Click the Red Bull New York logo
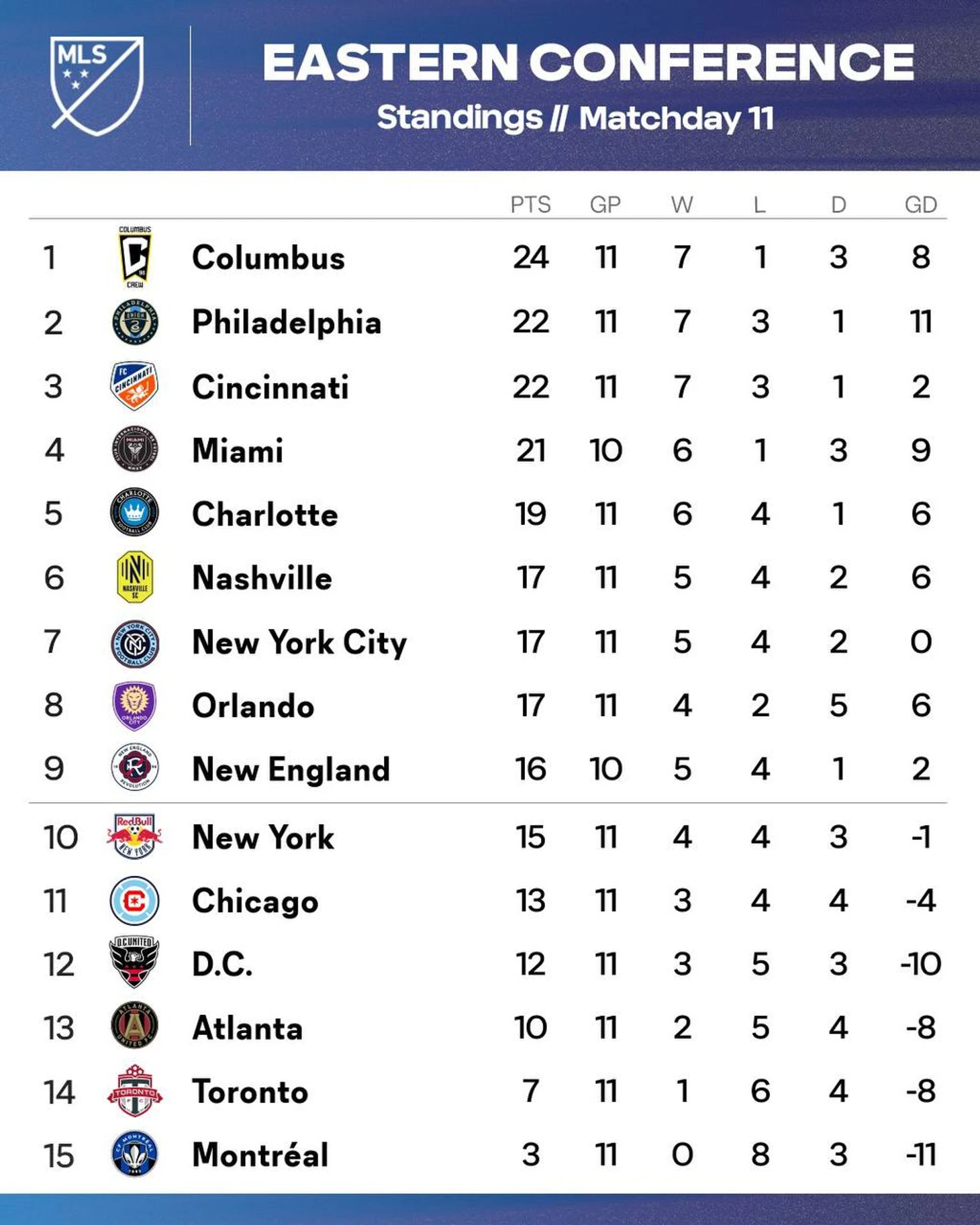This screenshot has height=1225, width=980. click(134, 836)
